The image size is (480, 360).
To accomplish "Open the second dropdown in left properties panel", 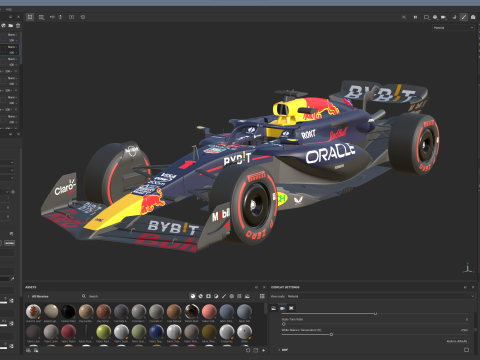I will [7, 170].
